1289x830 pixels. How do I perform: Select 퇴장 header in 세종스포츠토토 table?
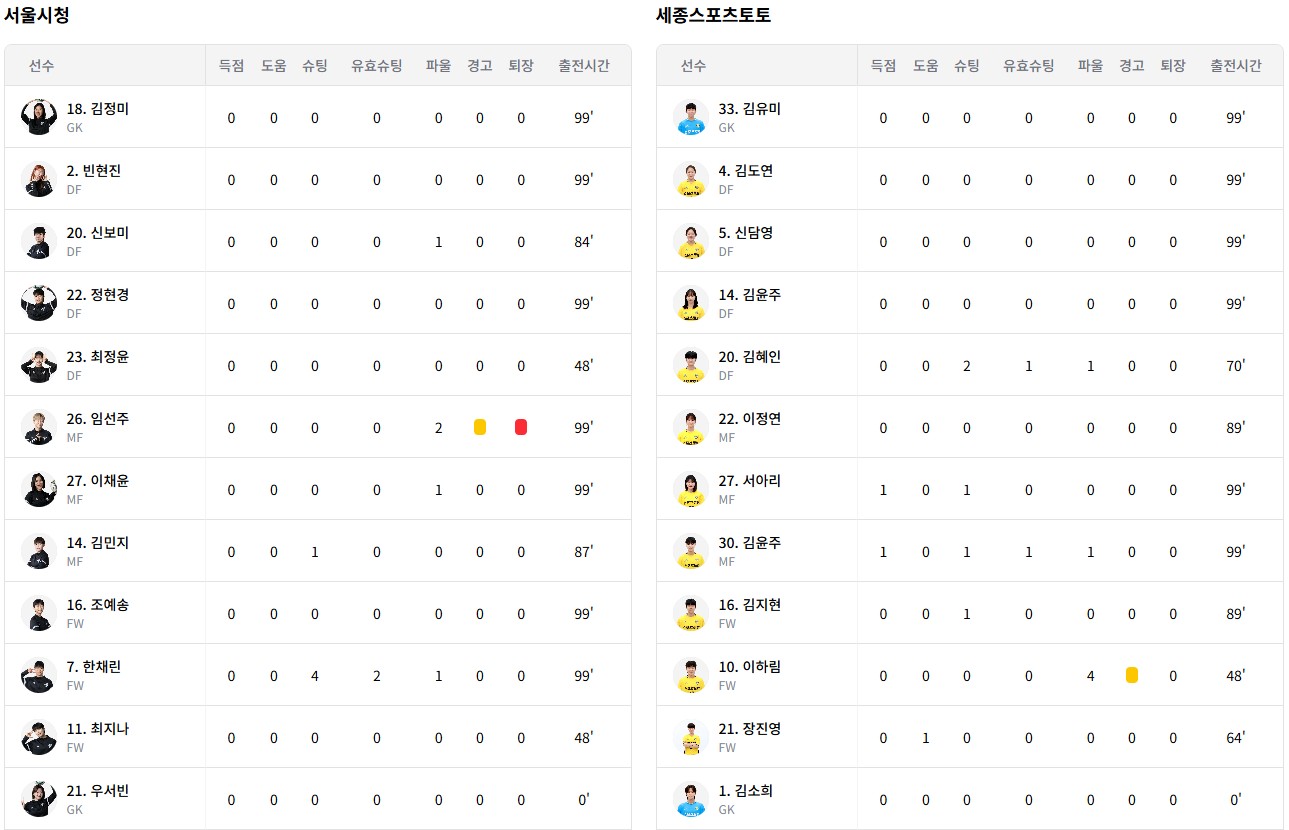(1173, 65)
